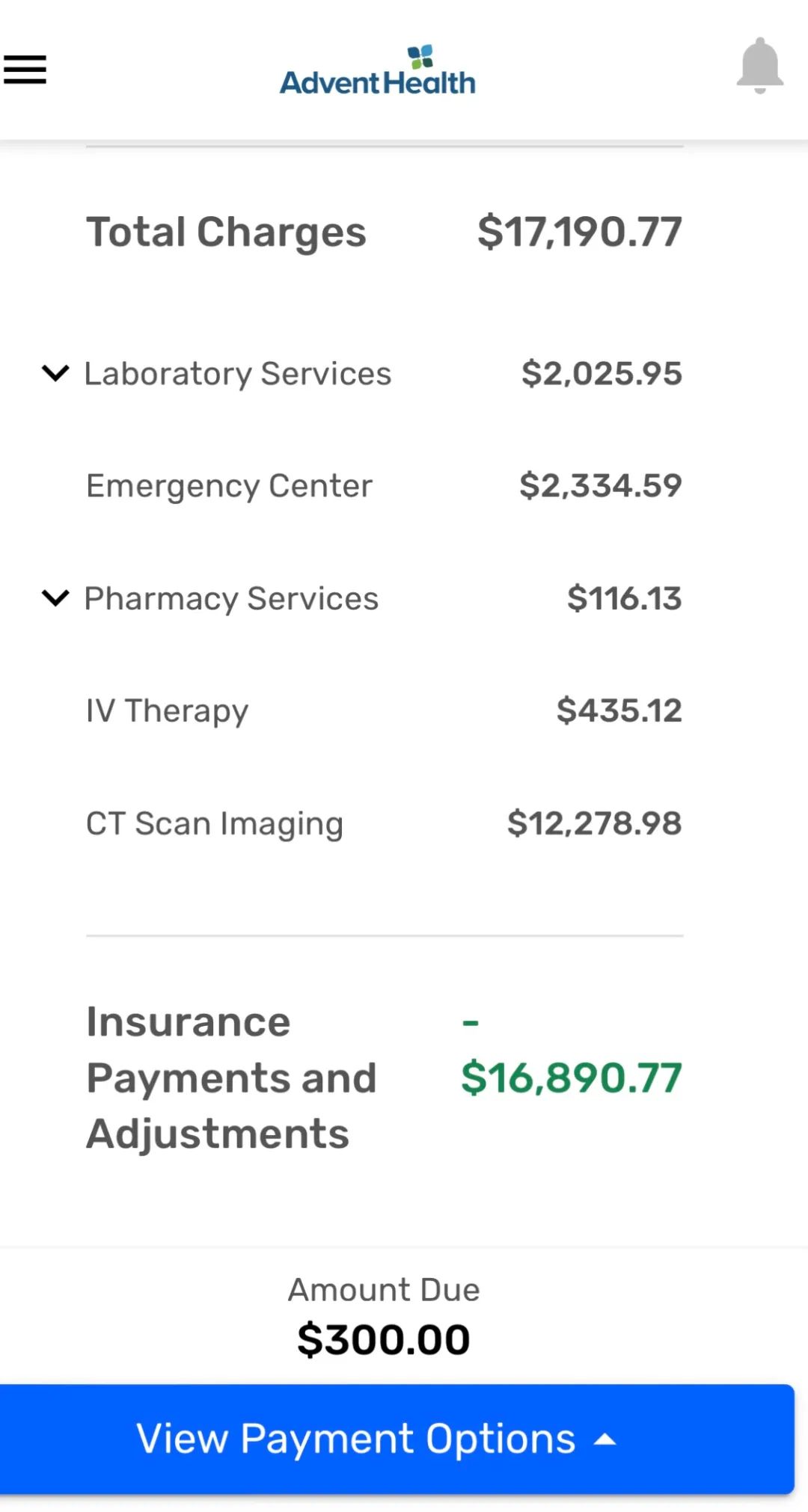Open the View Payment Options button
This screenshot has height=1512, width=808.
[x=356, y=1439]
